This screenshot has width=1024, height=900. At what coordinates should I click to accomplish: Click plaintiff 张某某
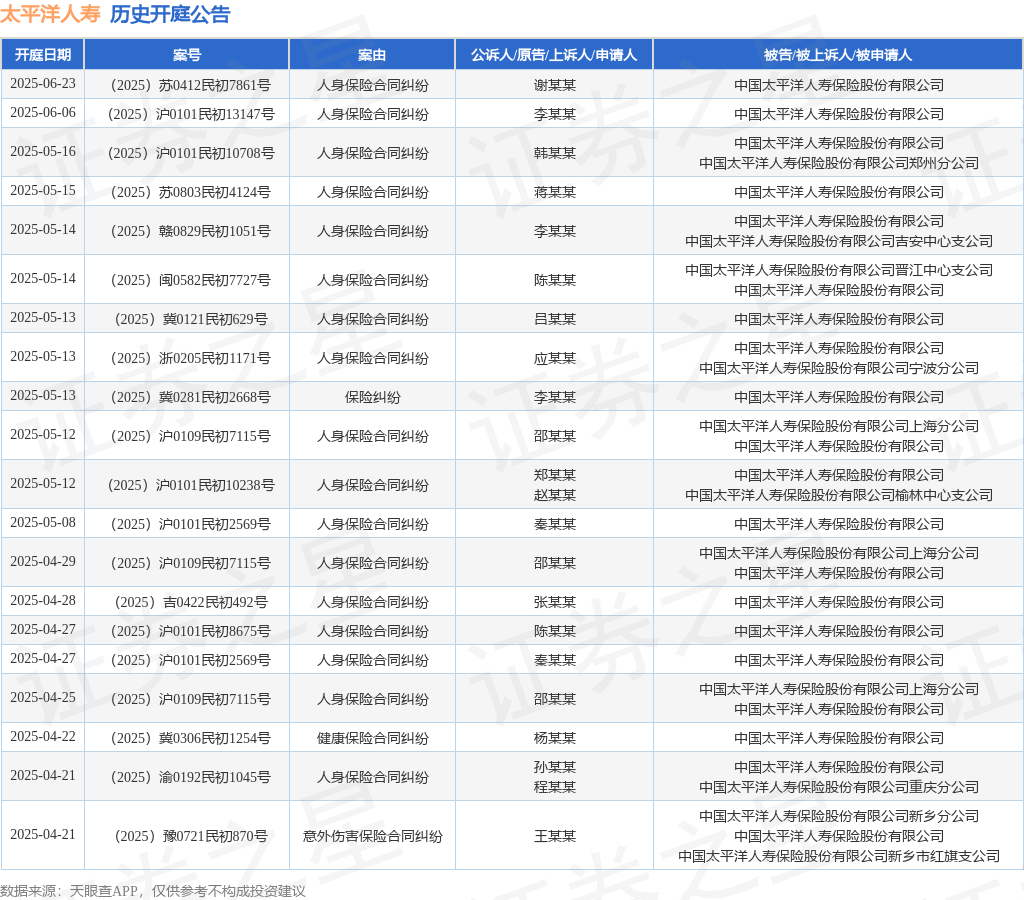[x=554, y=602]
